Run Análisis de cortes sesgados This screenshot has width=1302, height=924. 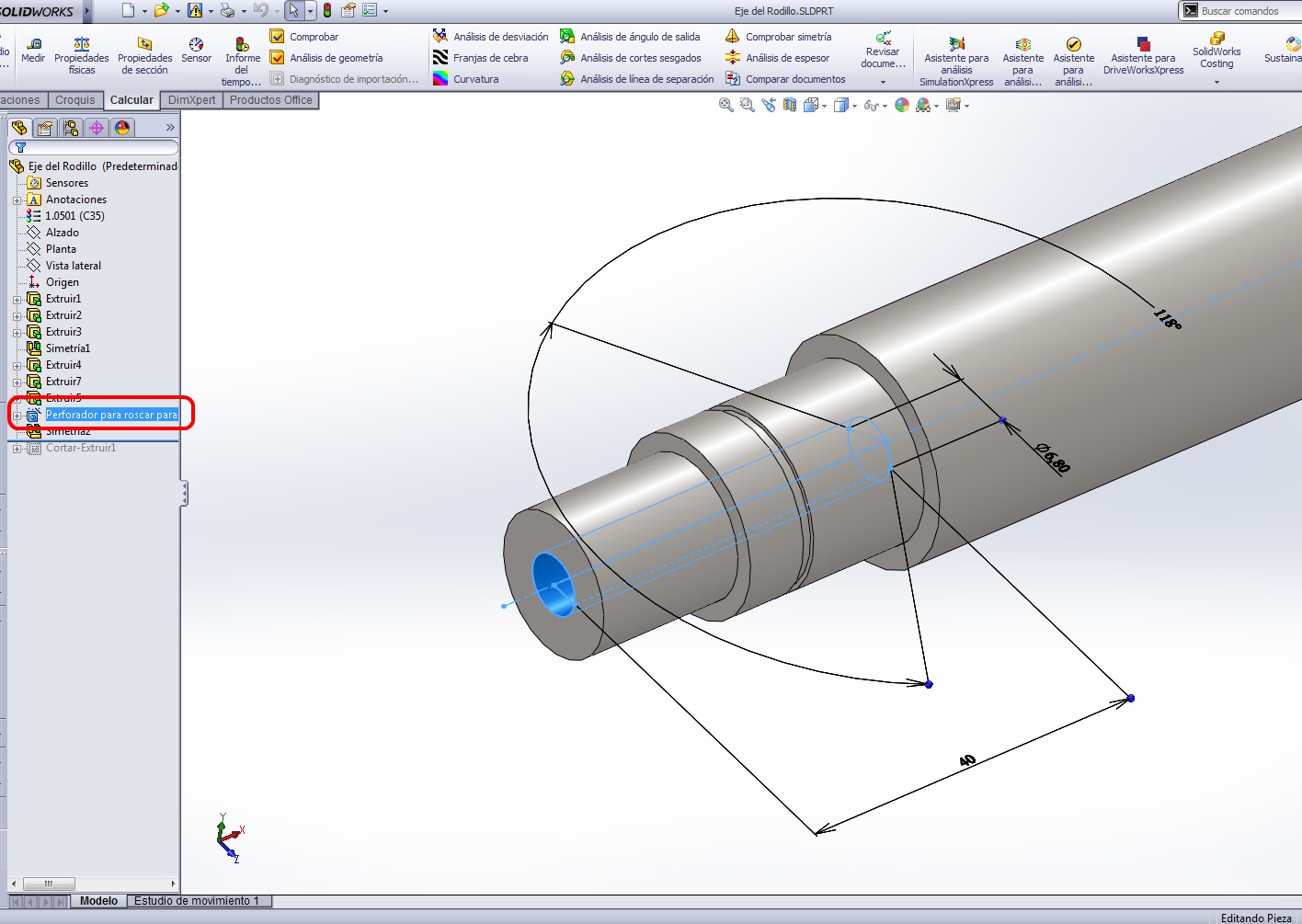pos(632,58)
